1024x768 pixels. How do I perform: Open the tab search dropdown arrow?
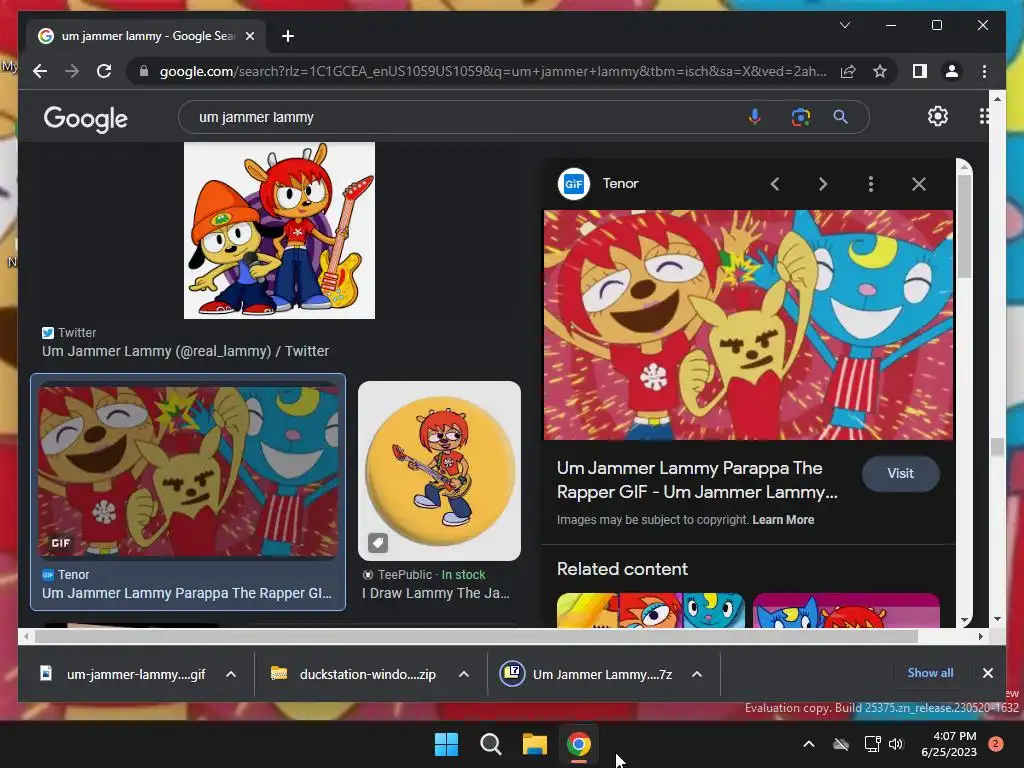(x=844, y=25)
